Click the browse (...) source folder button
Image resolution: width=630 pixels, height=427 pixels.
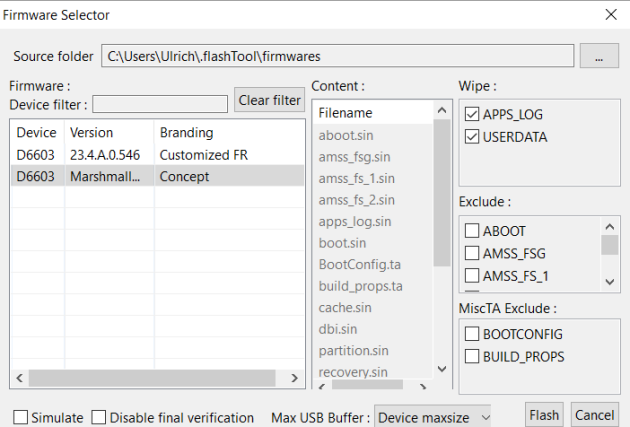[599, 57]
